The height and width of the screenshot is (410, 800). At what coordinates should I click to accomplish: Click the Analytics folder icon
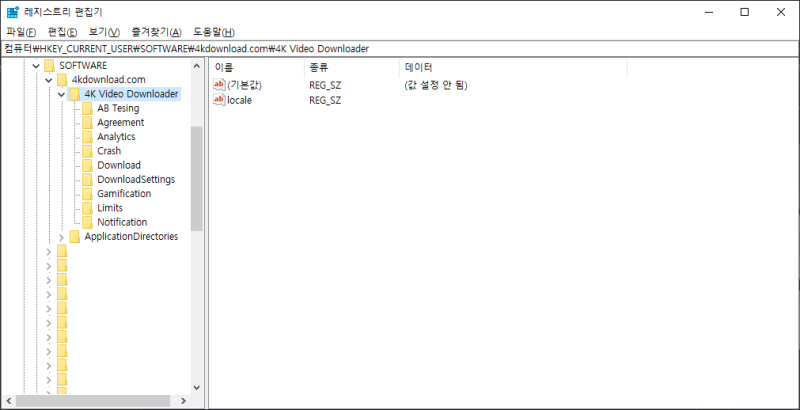click(x=88, y=137)
